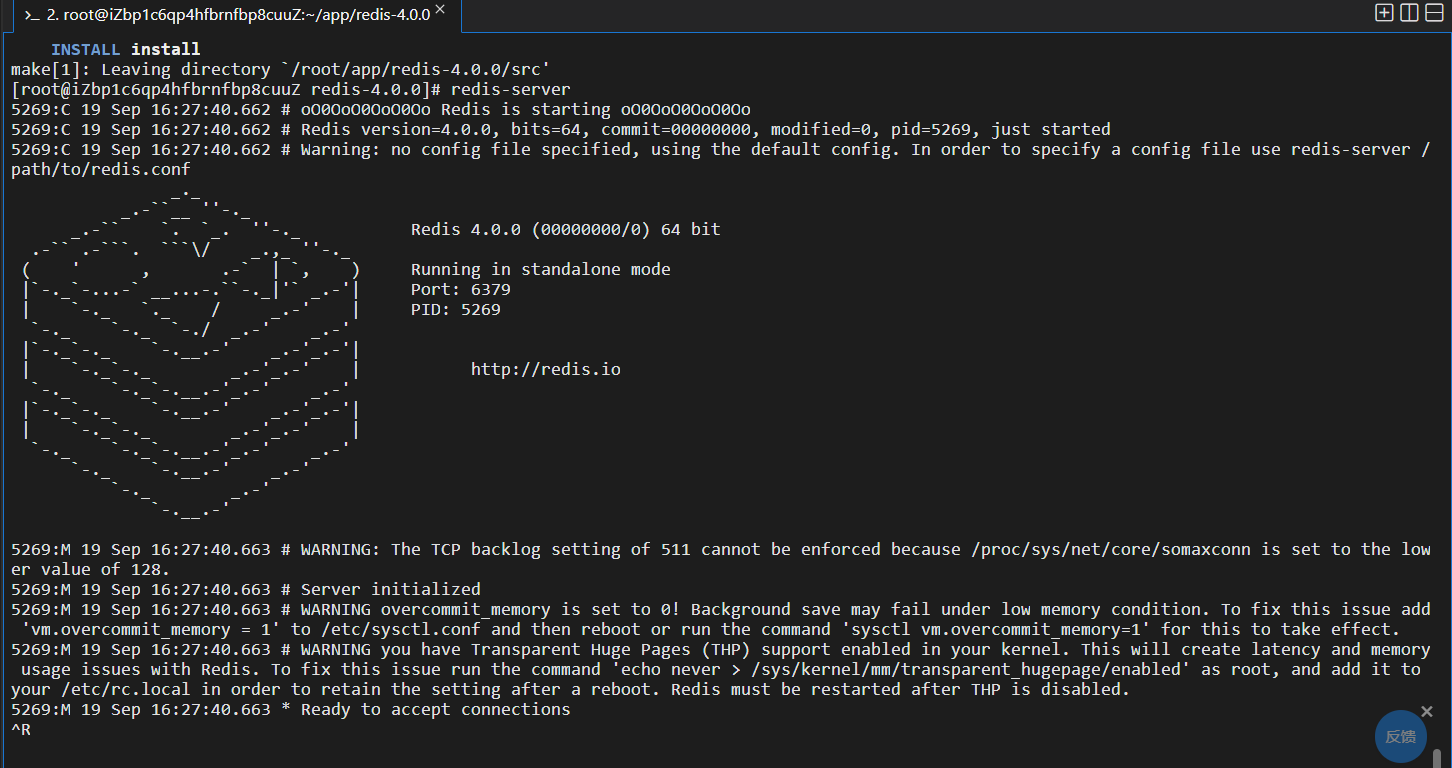This screenshot has width=1452, height=768.
Task: Click the 'Server initialized' log line
Action: (246, 589)
